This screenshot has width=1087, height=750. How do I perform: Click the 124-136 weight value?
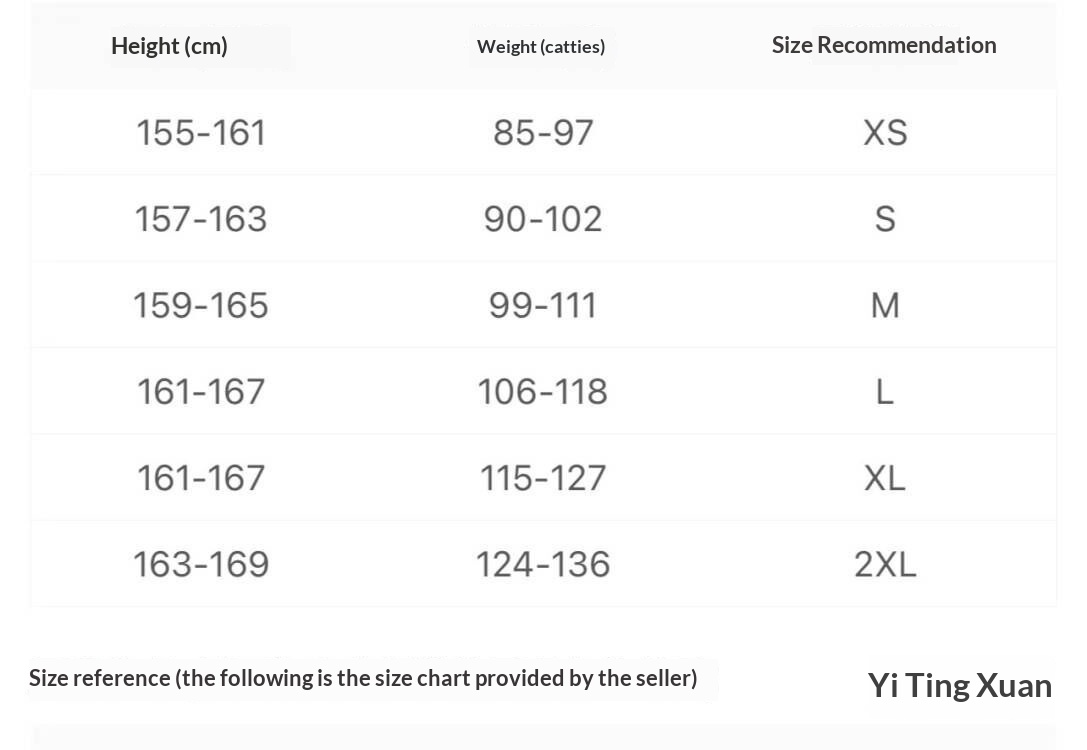click(x=543, y=564)
